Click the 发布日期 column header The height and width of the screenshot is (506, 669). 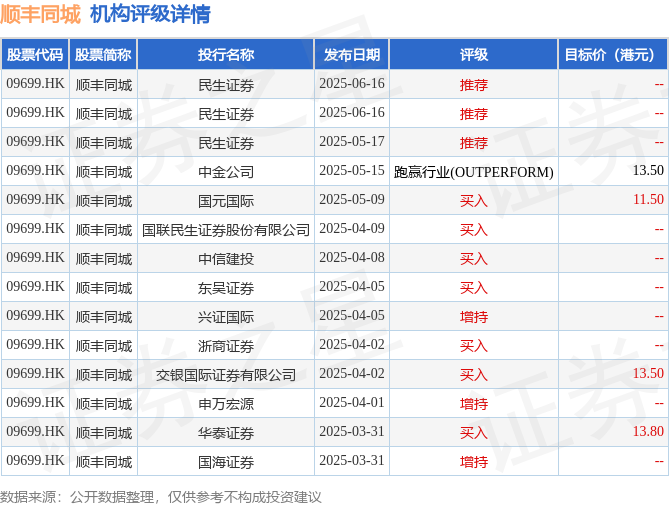click(352, 55)
